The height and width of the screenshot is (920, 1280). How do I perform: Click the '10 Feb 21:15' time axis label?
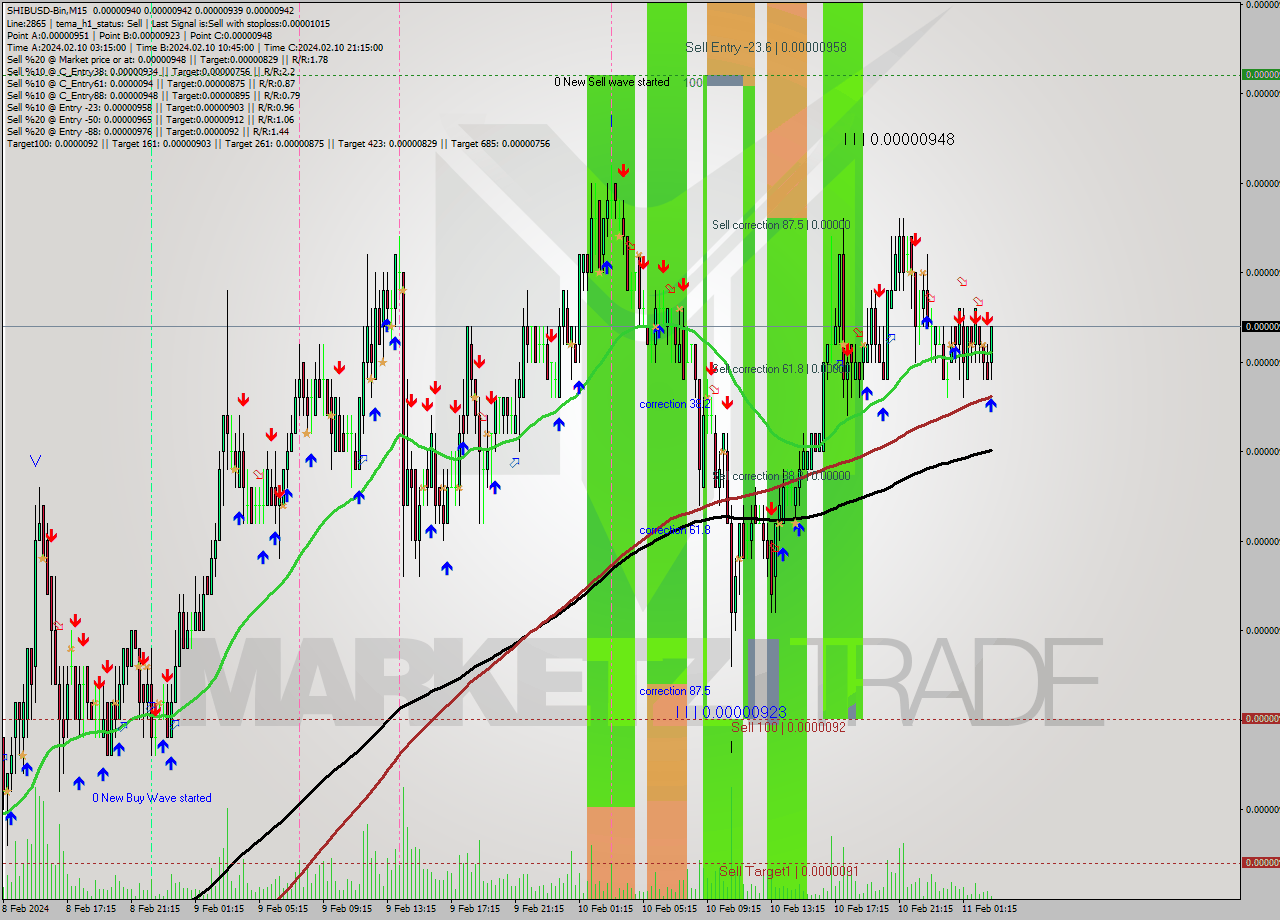(x=926, y=909)
